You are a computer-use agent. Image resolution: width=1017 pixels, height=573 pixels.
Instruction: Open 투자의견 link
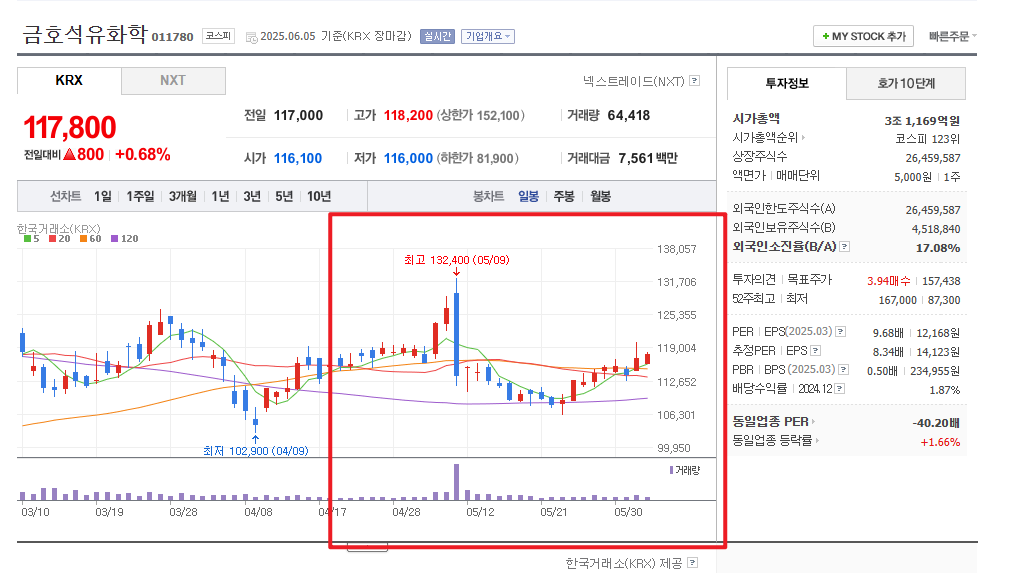[754, 280]
